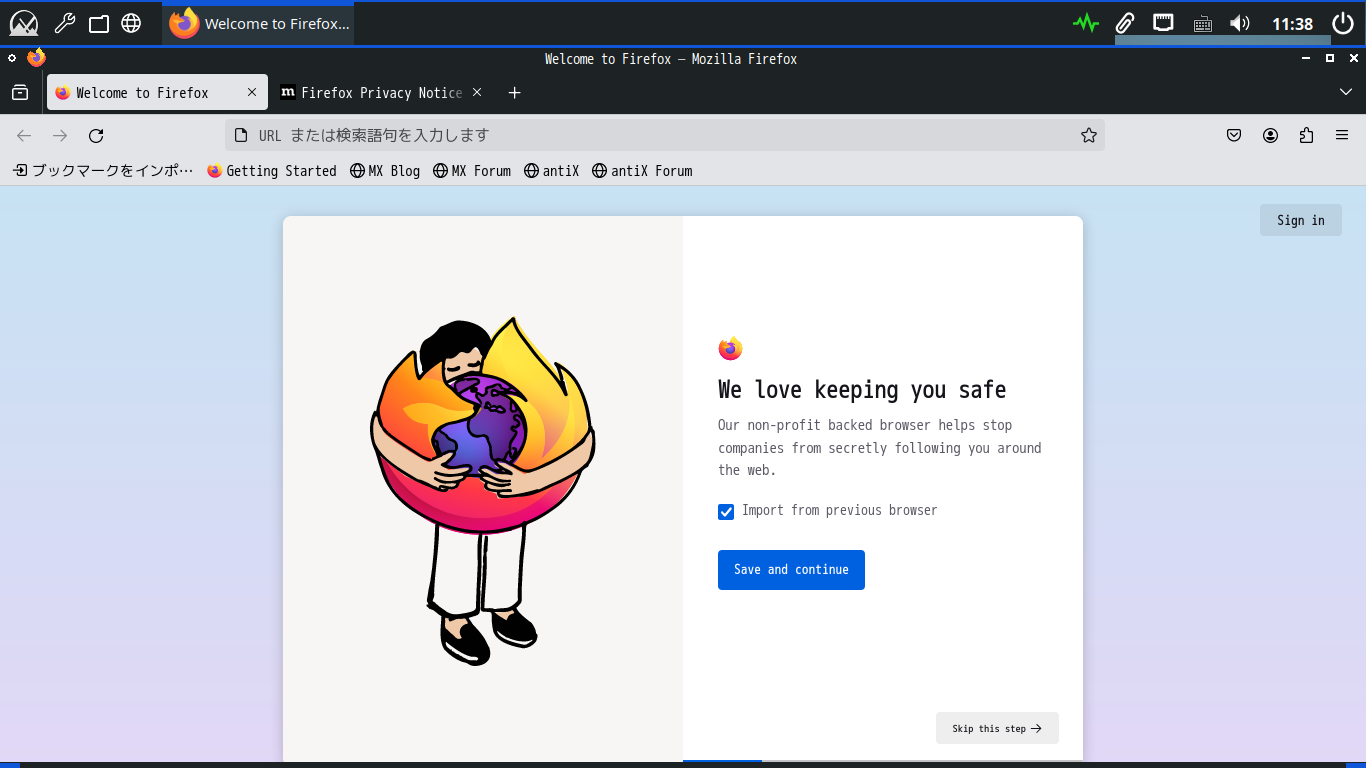Click the import bookmarks toolbar item
The height and width of the screenshot is (768, 1366).
103,171
